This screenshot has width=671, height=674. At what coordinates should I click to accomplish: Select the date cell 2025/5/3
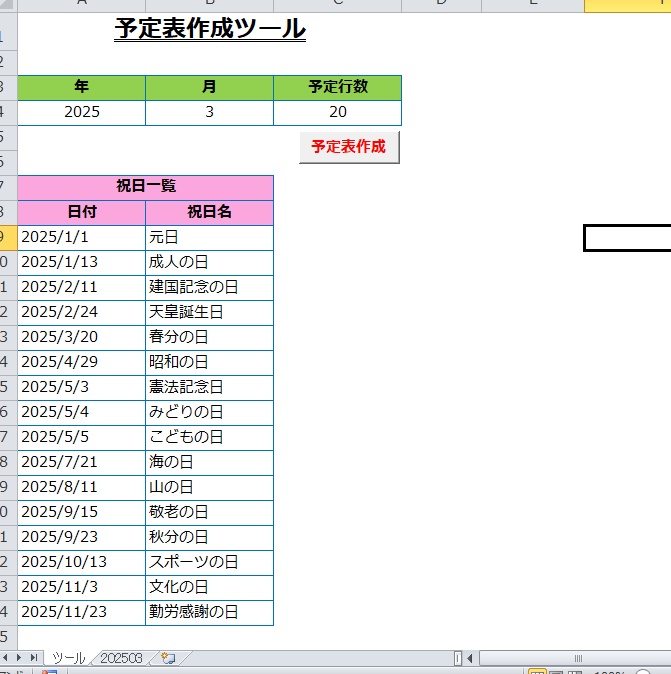(82, 387)
